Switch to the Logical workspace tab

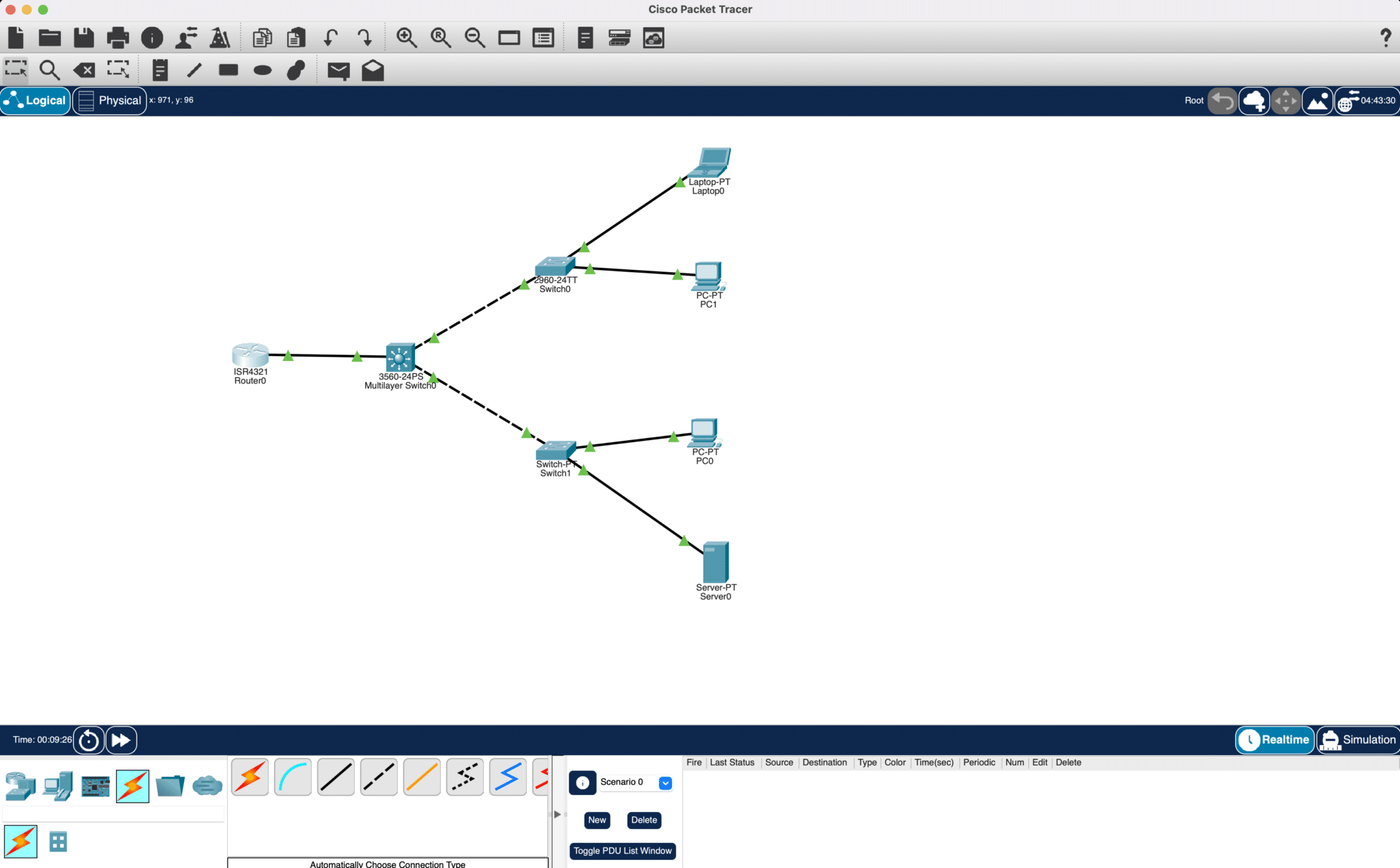coord(36,100)
